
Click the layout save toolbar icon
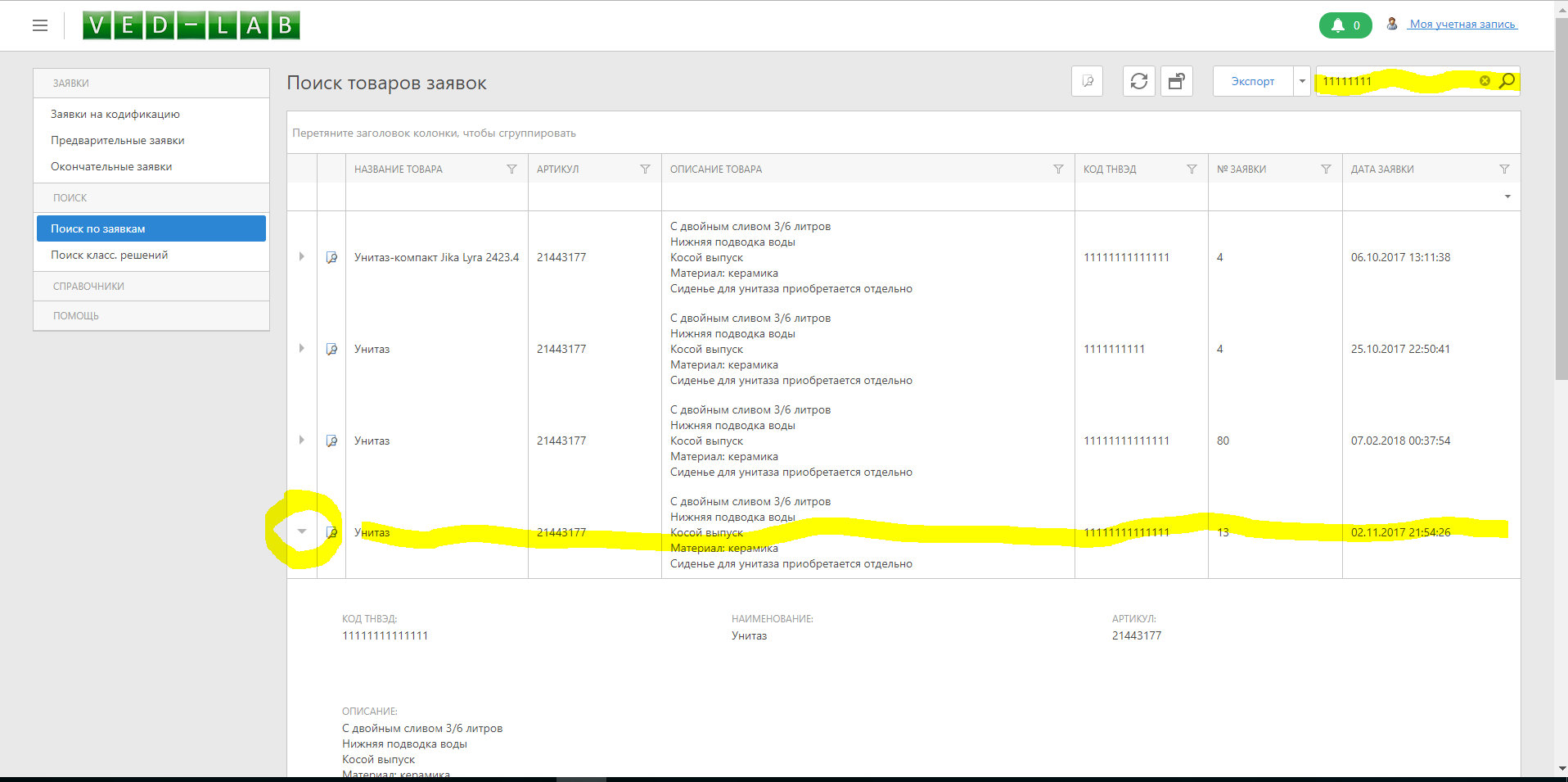click(1177, 81)
